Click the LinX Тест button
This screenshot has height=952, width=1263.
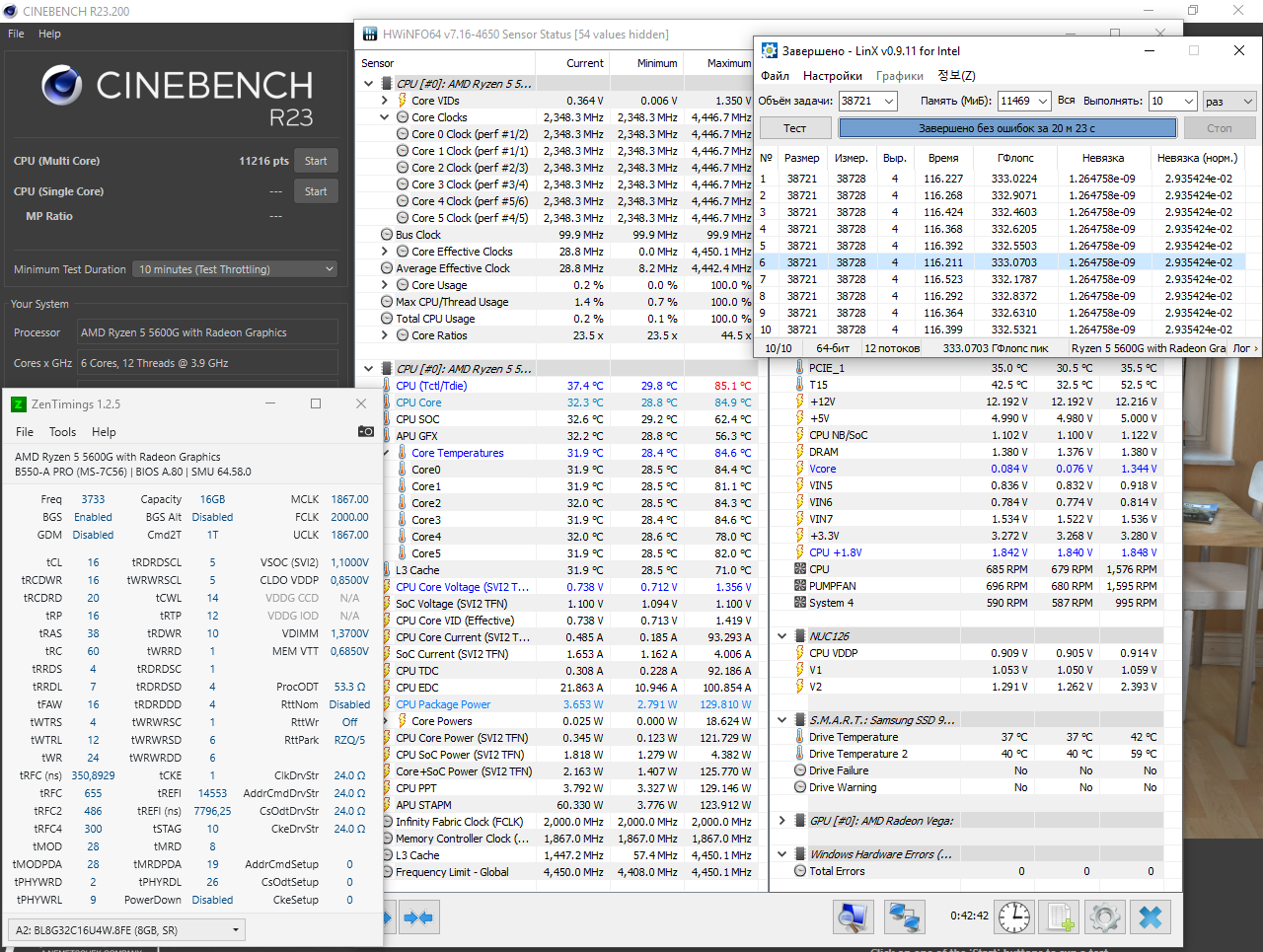point(795,128)
